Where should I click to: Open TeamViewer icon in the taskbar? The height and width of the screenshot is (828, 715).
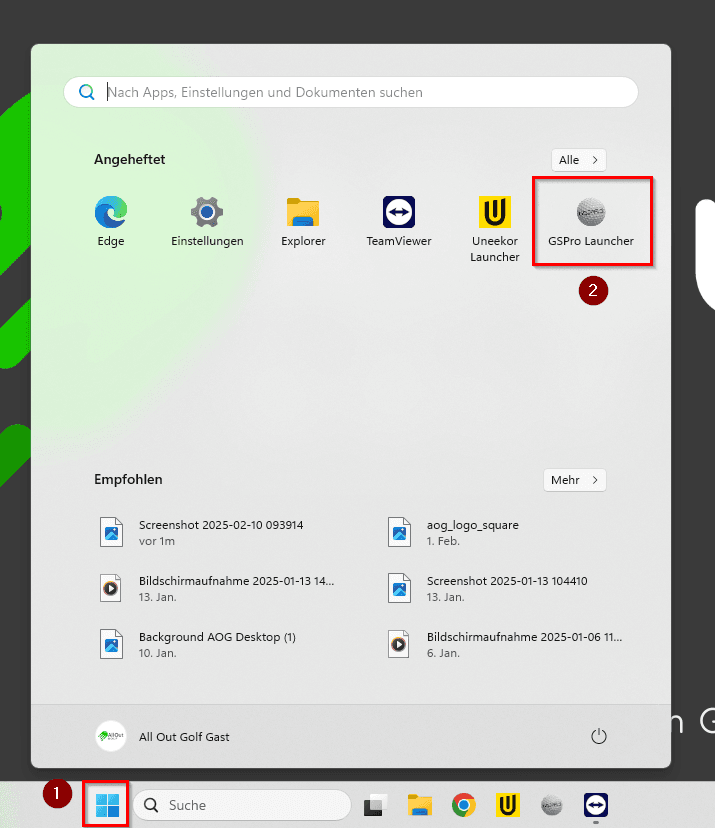596,805
